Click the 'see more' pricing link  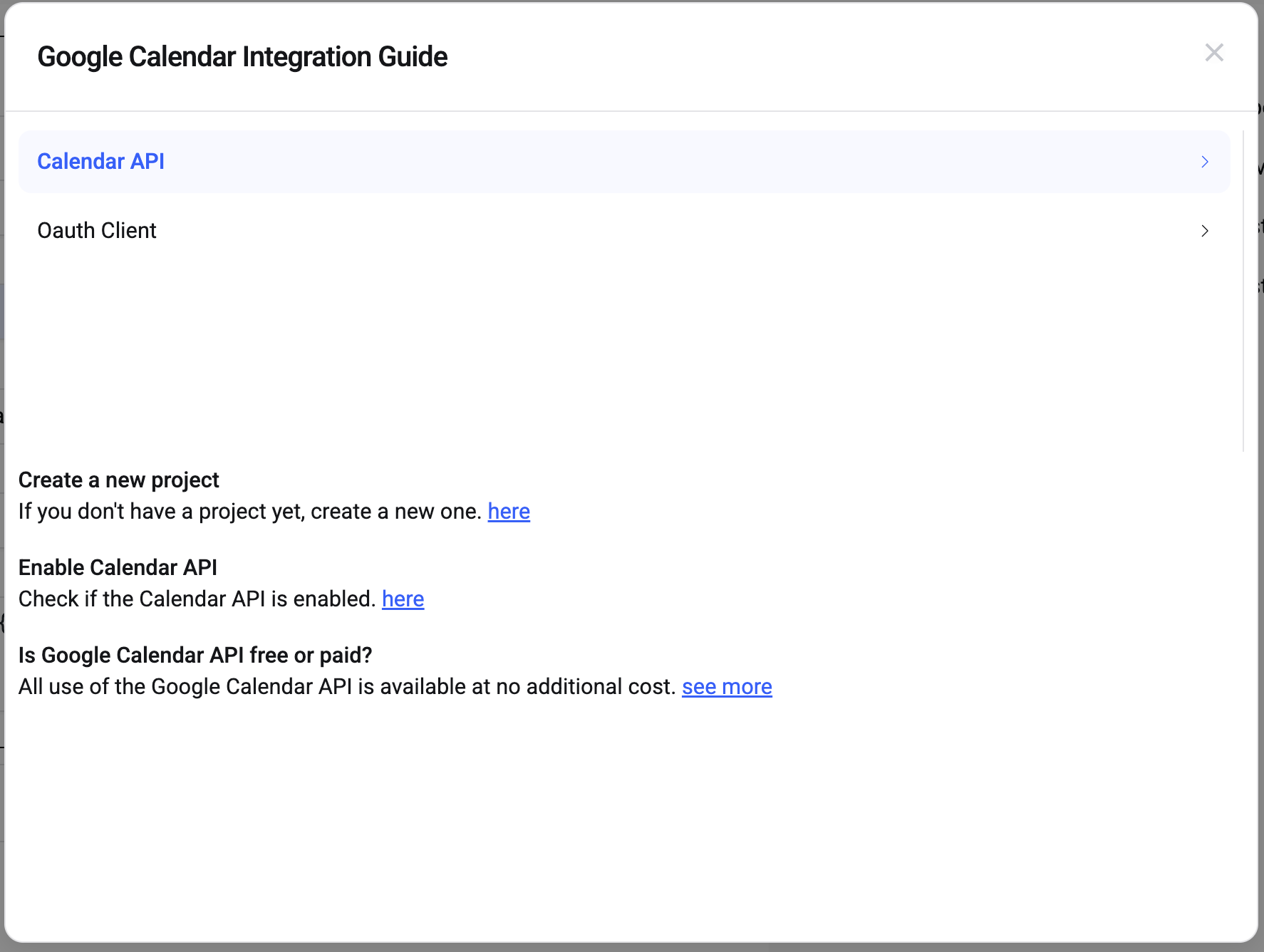(x=727, y=687)
